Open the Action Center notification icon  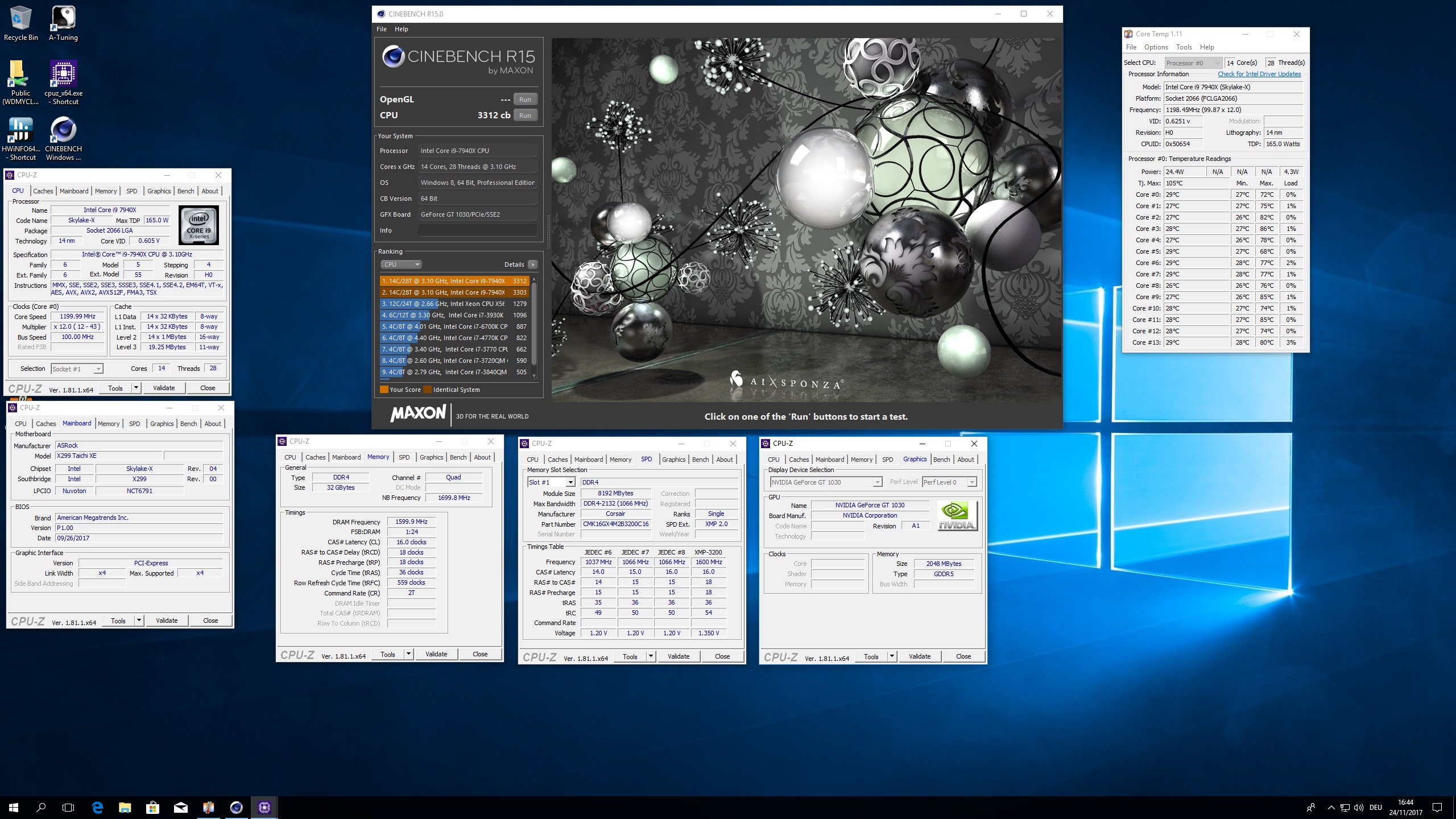point(1437,808)
